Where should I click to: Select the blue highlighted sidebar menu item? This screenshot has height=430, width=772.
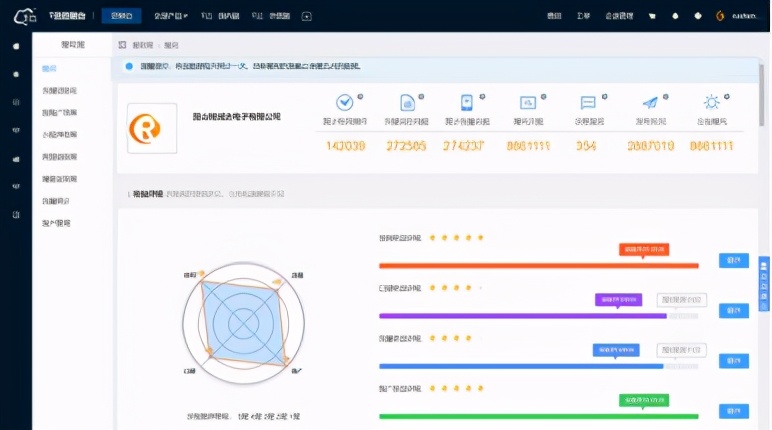point(50,68)
